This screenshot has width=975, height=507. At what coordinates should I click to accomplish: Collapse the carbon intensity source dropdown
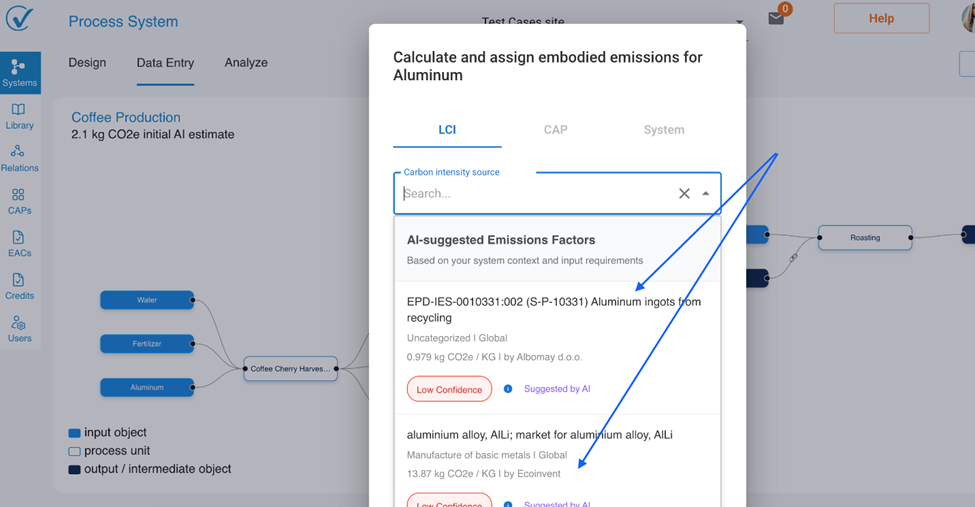[x=706, y=194]
